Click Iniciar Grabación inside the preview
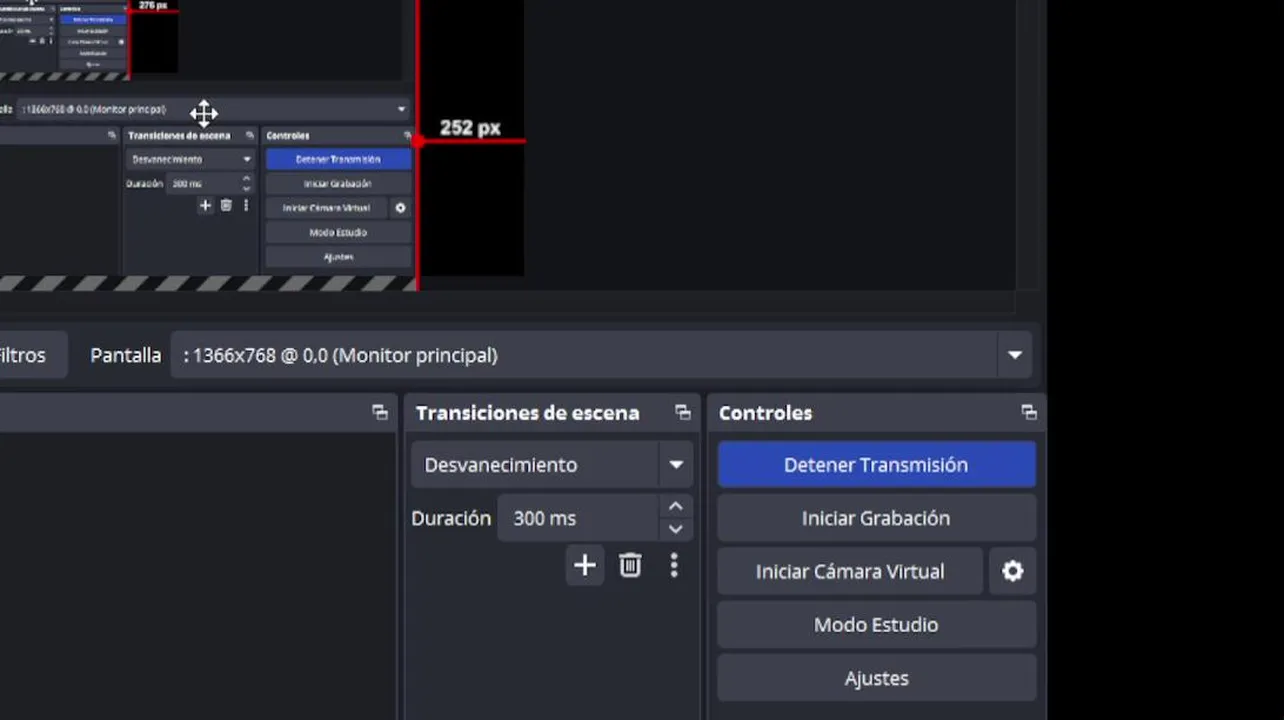This screenshot has height=720, width=1284. click(x=338, y=184)
